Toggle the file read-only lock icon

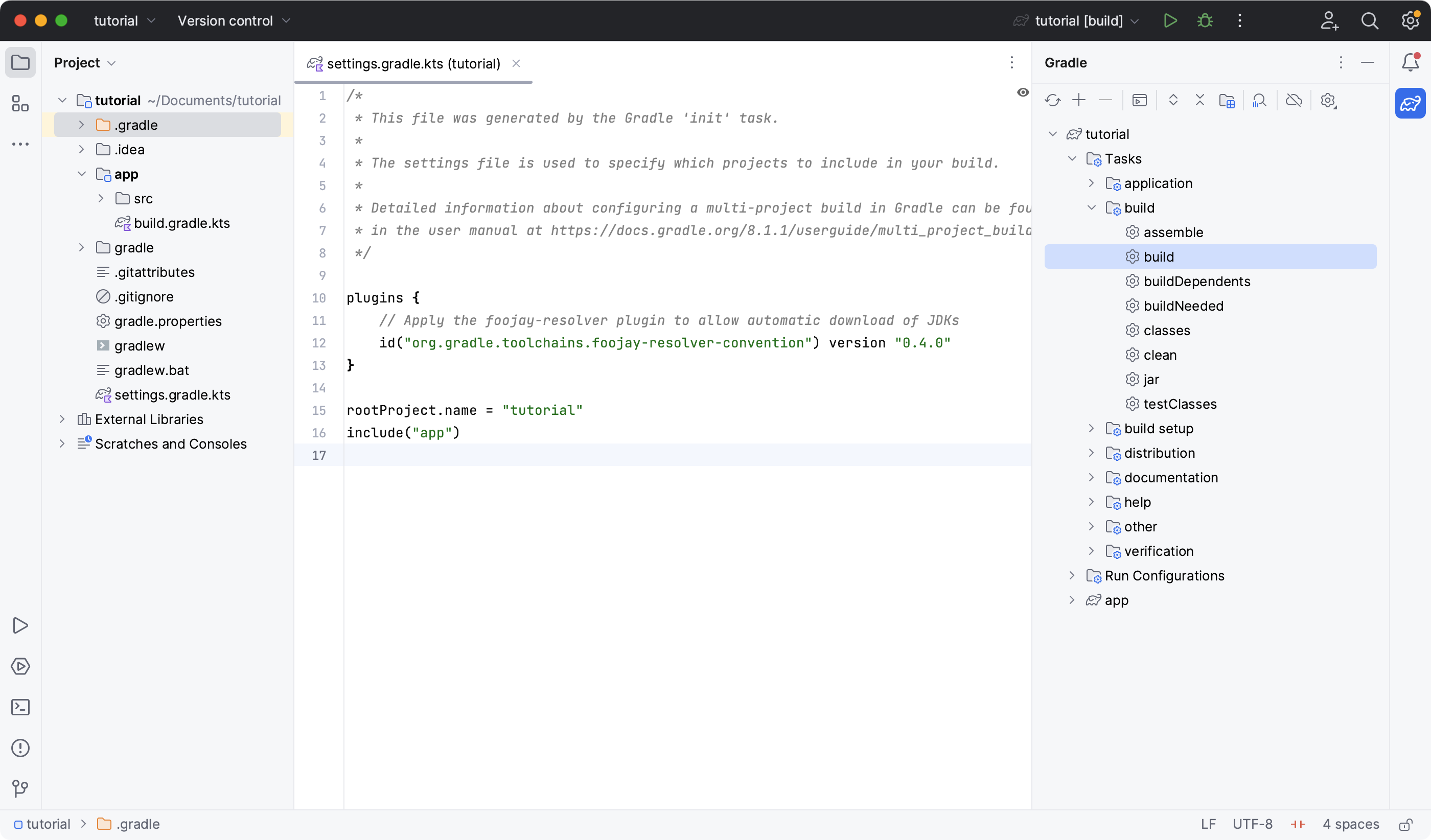pyautogui.click(x=1406, y=824)
